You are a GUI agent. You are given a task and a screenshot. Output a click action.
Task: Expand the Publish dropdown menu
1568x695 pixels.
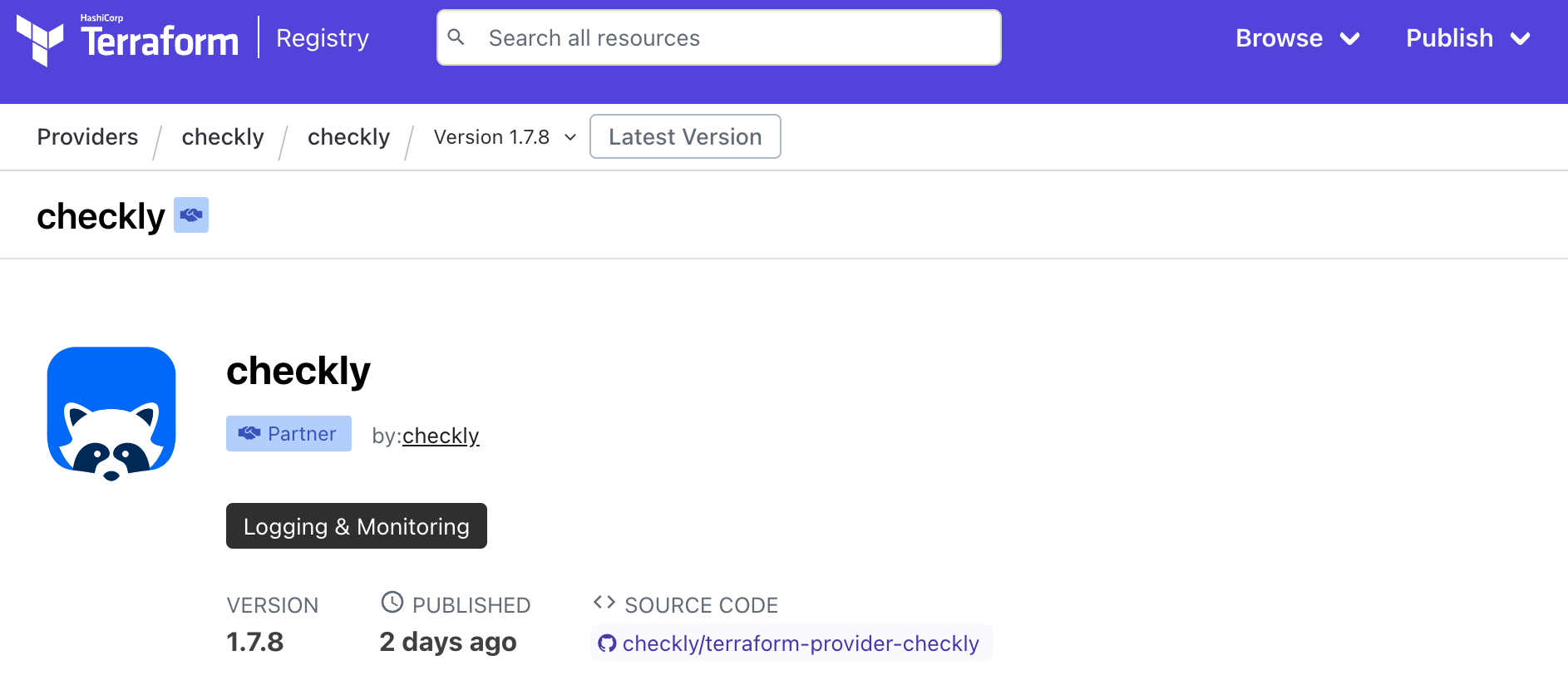pyautogui.click(x=1467, y=38)
